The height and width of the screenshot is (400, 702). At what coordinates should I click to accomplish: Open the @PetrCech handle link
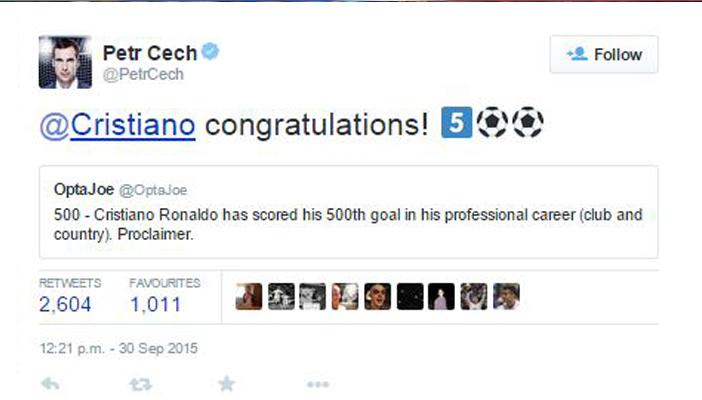point(143,75)
